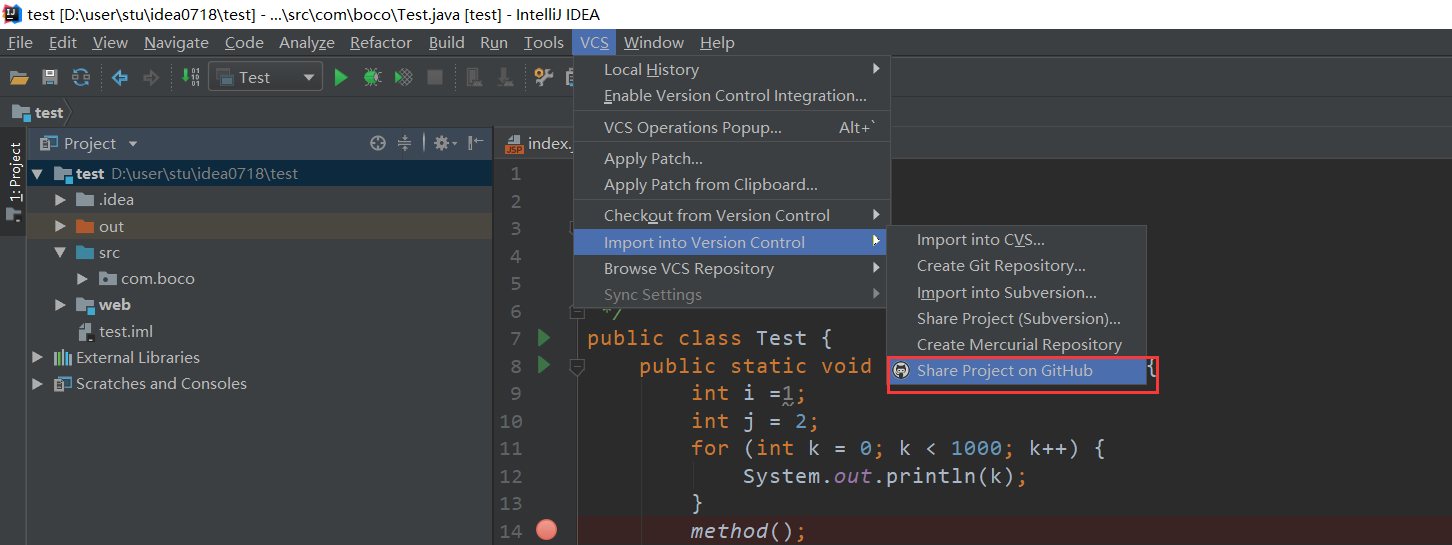This screenshot has height=545, width=1452.
Task: Open Checkout from Version Control submenu
Action: tap(732, 216)
